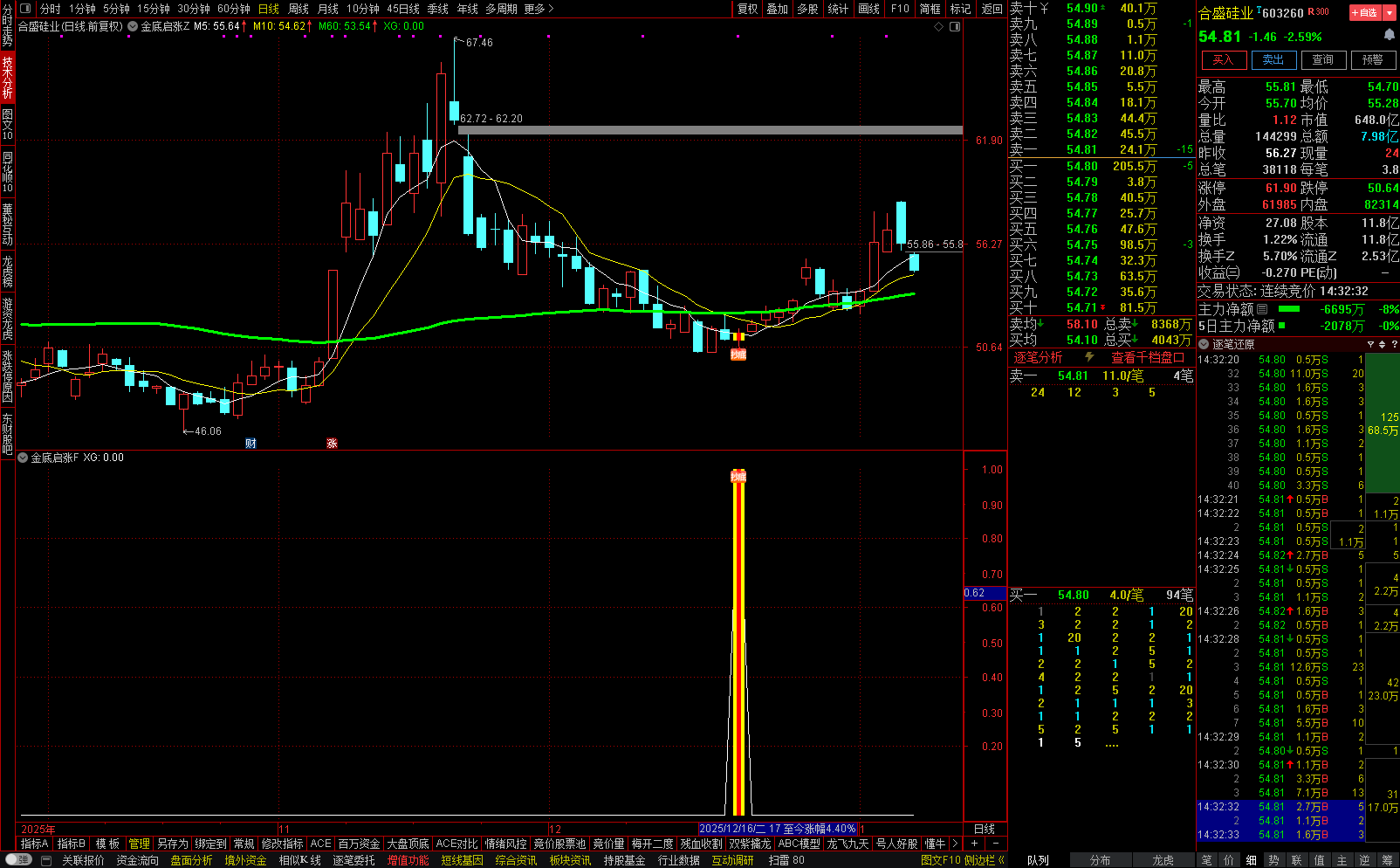
Task: Open the 逐笔分析 link
Action: (x=1038, y=357)
